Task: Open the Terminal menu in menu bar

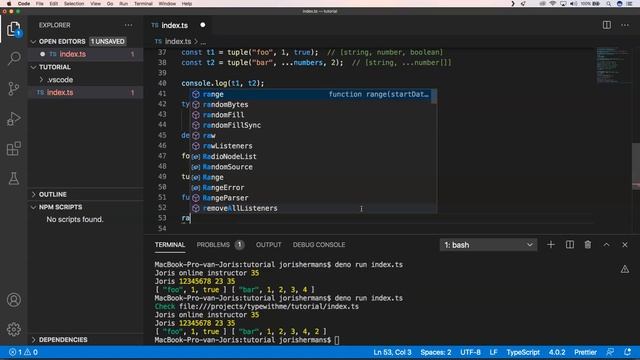Action: [143, 3]
